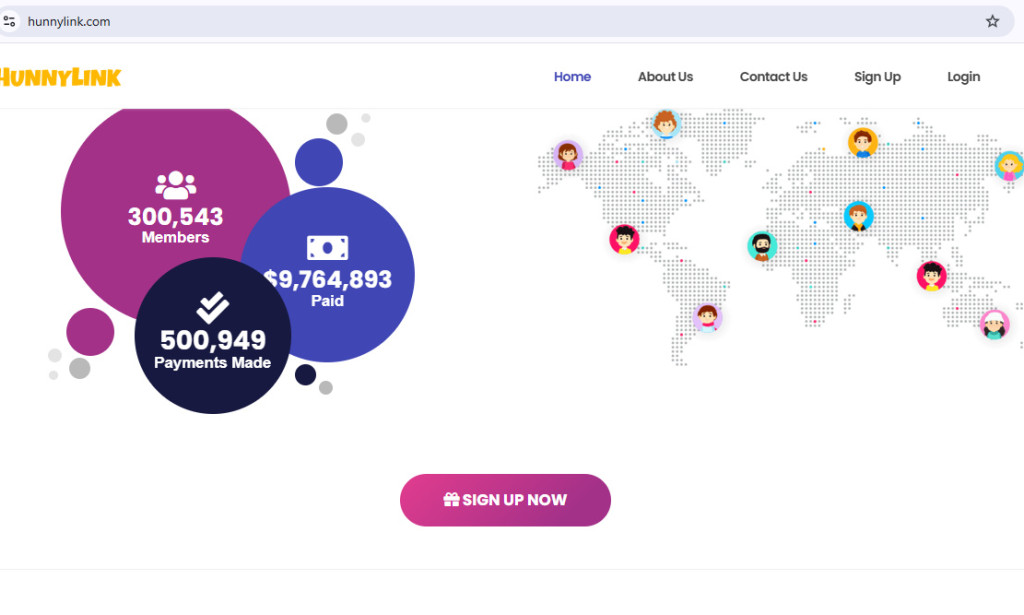This screenshot has height=615, width=1024.
Task: Open the Login page
Action: (963, 77)
